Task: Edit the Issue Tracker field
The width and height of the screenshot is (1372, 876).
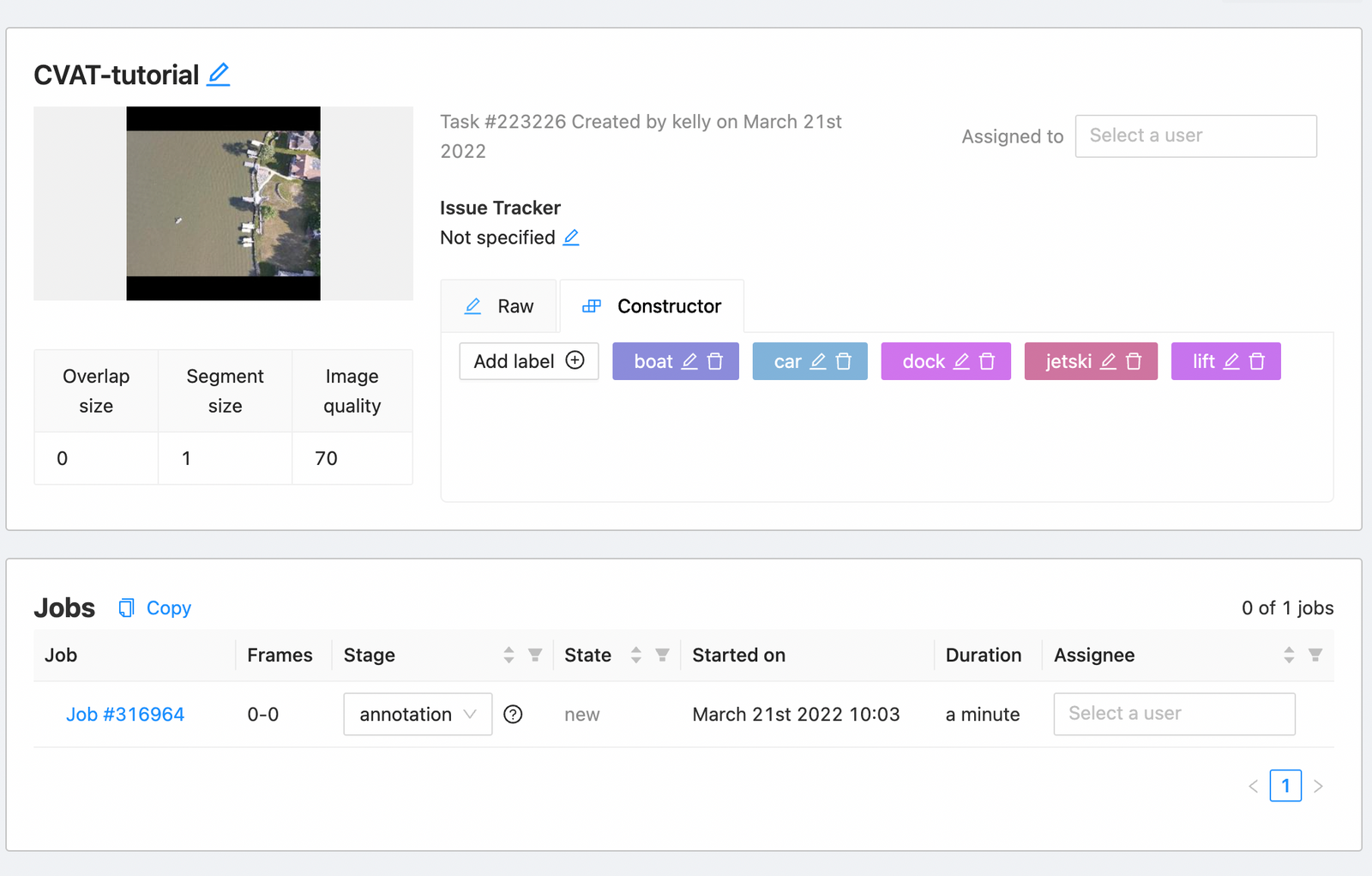Action: 571,238
